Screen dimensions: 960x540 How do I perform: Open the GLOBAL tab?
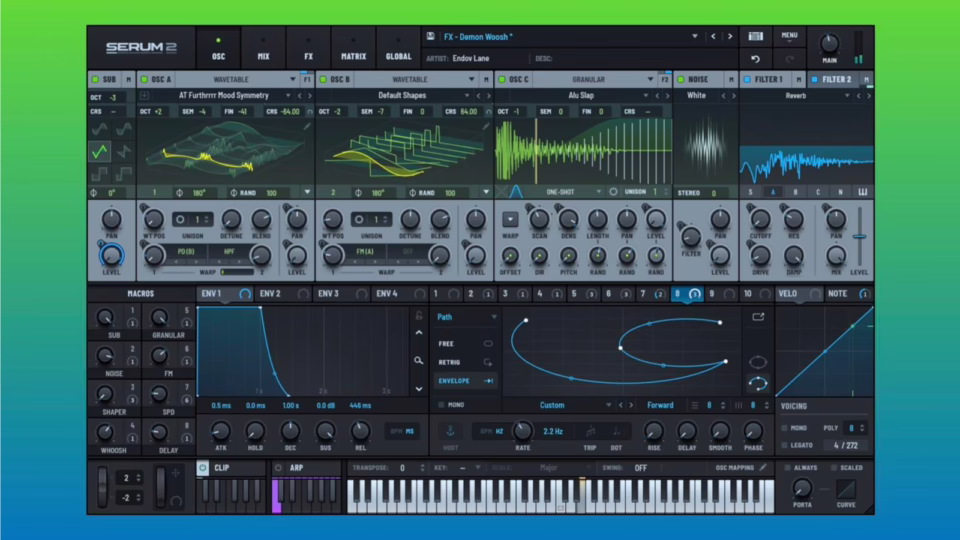coord(399,48)
